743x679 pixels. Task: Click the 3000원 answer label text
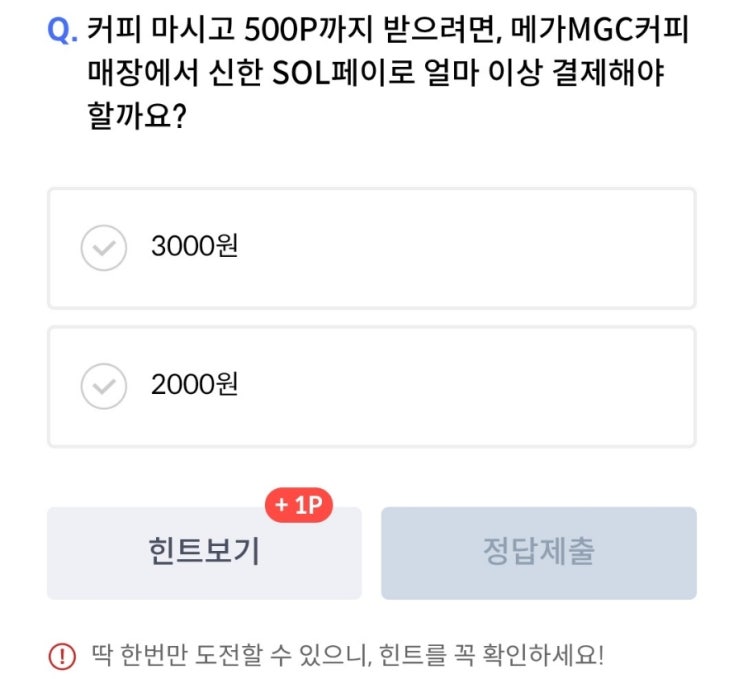(194, 247)
